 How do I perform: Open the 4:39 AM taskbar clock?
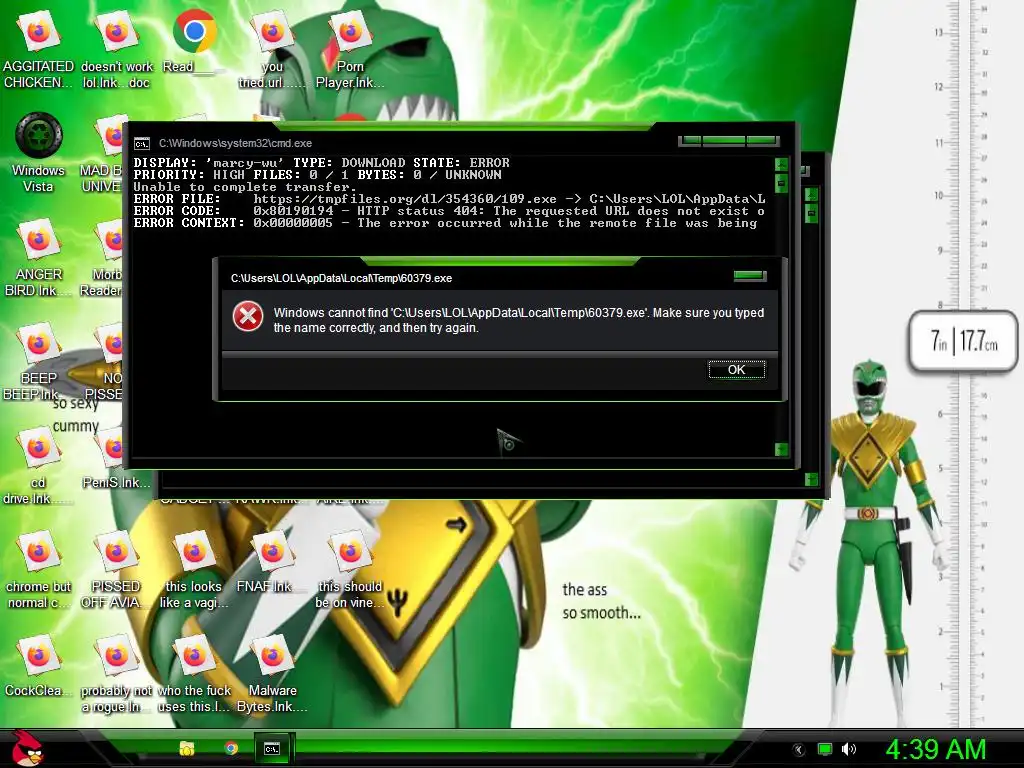(x=935, y=750)
